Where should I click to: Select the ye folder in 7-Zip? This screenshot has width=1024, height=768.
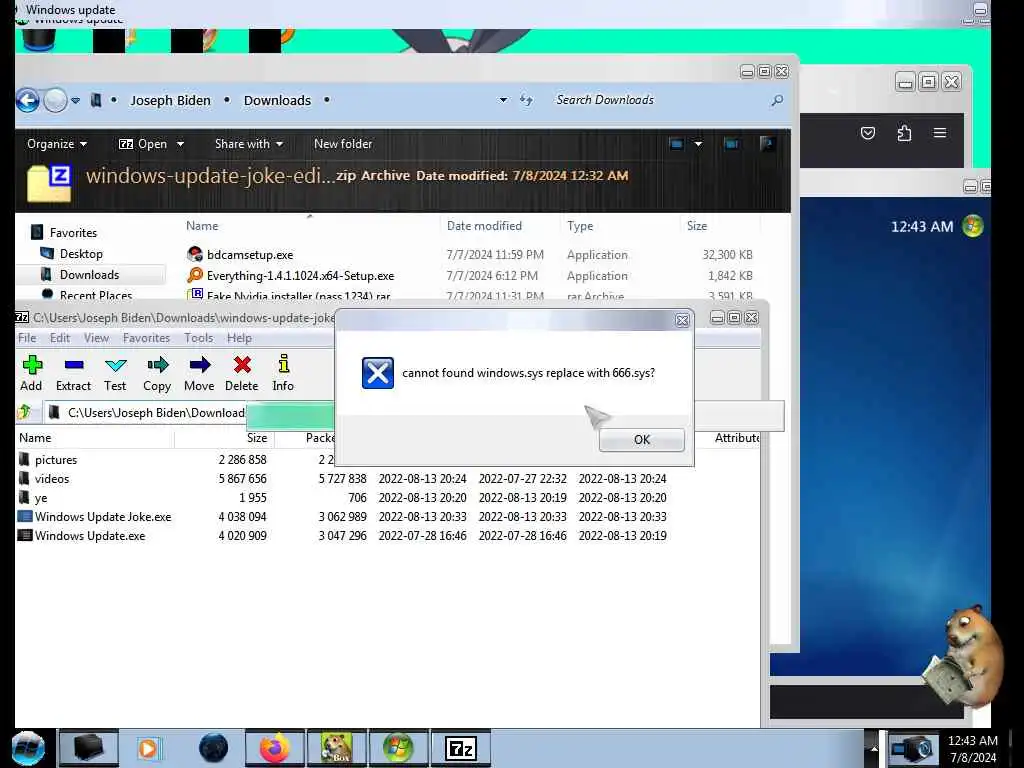click(40, 498)
